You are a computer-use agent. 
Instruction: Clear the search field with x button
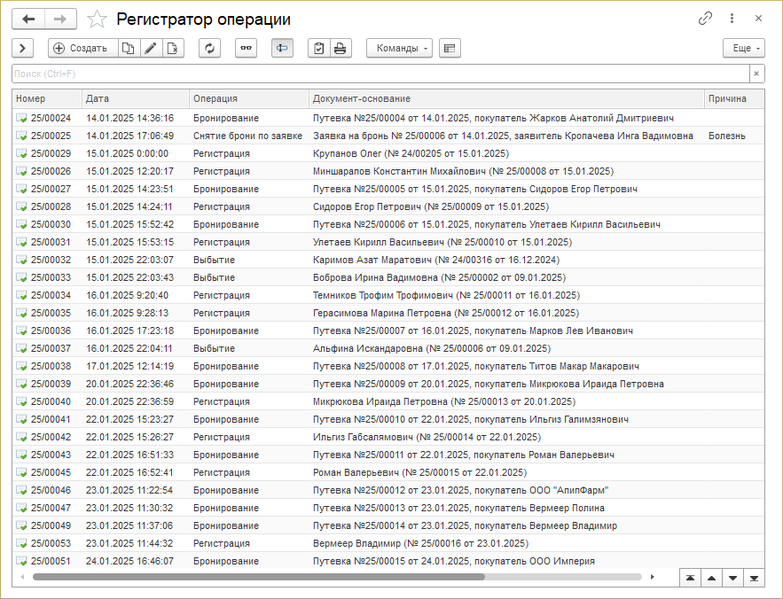tap(757, 74)
